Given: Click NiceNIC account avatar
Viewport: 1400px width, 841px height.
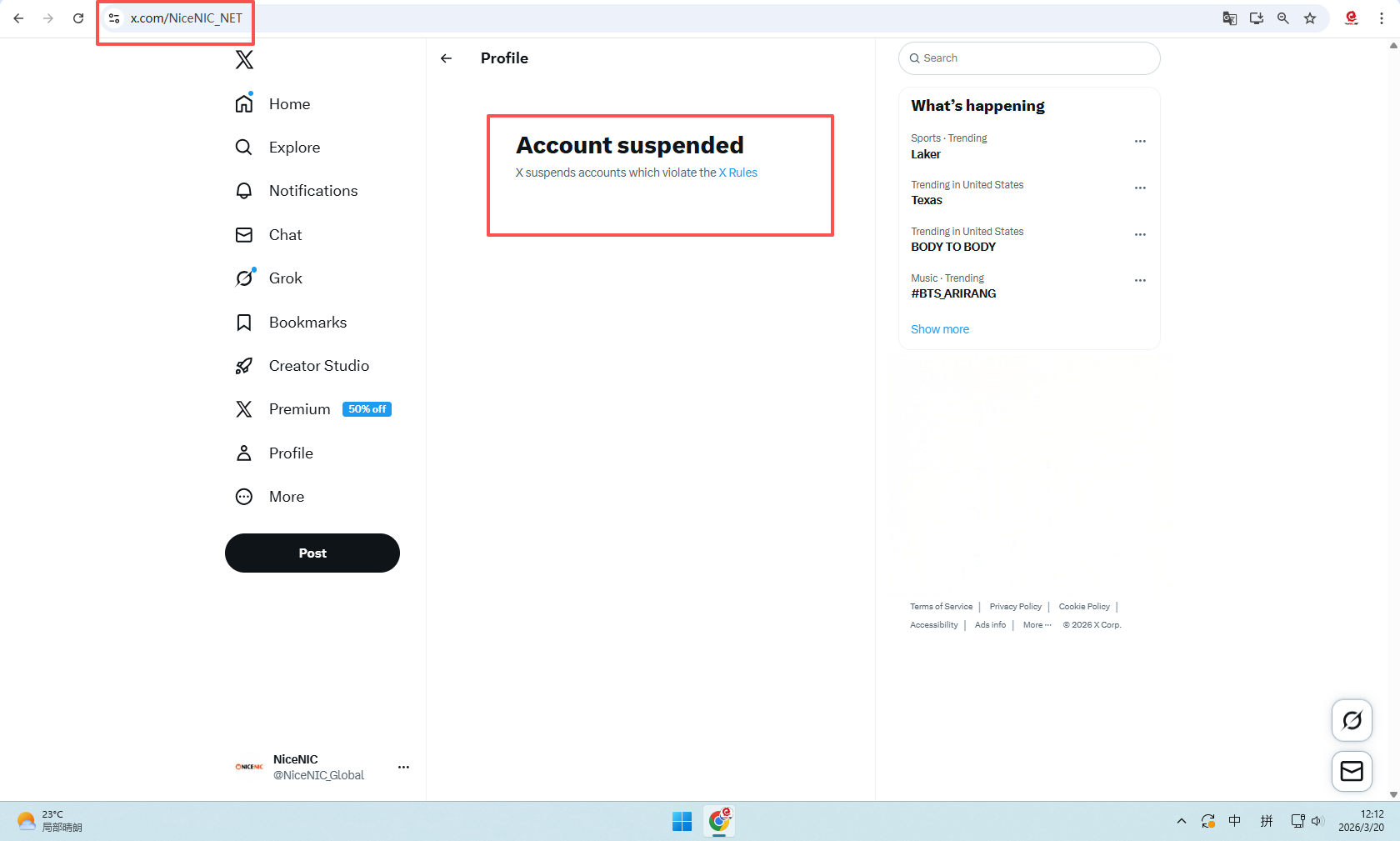Looking at the screenshot, I should (248, 767).
